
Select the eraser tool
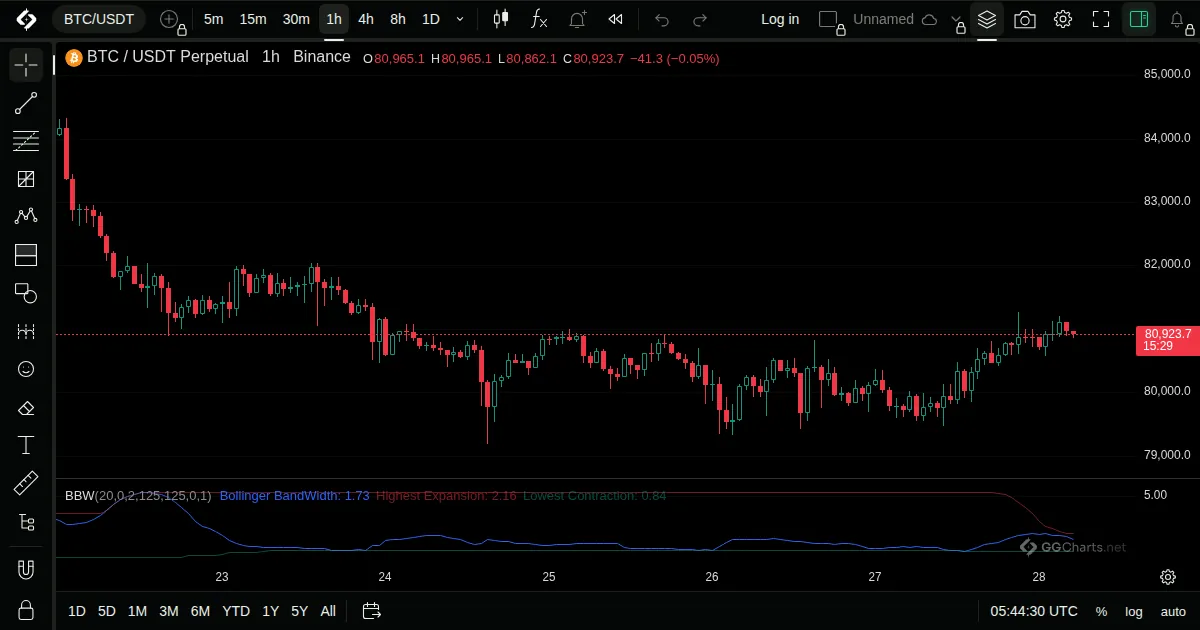click(26, 407)
